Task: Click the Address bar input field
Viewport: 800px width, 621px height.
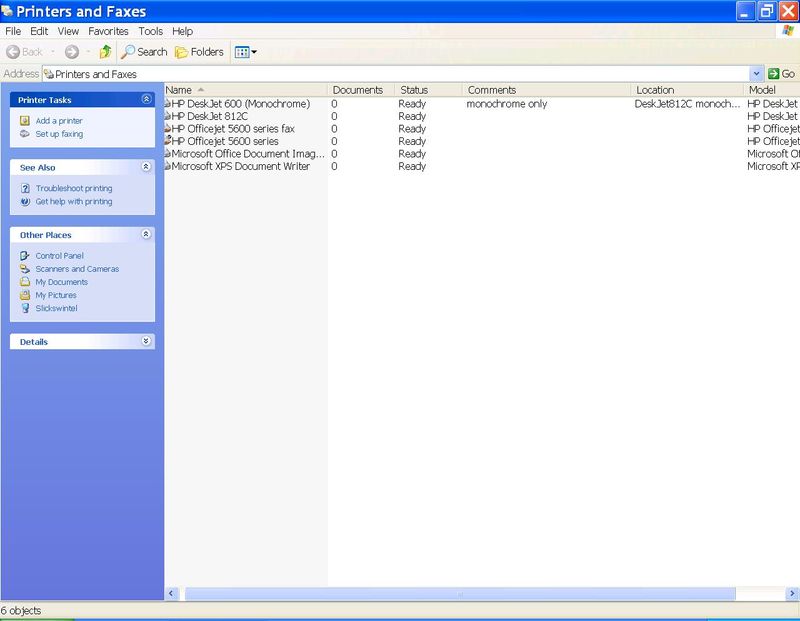Action: click(x=396, y=74)
